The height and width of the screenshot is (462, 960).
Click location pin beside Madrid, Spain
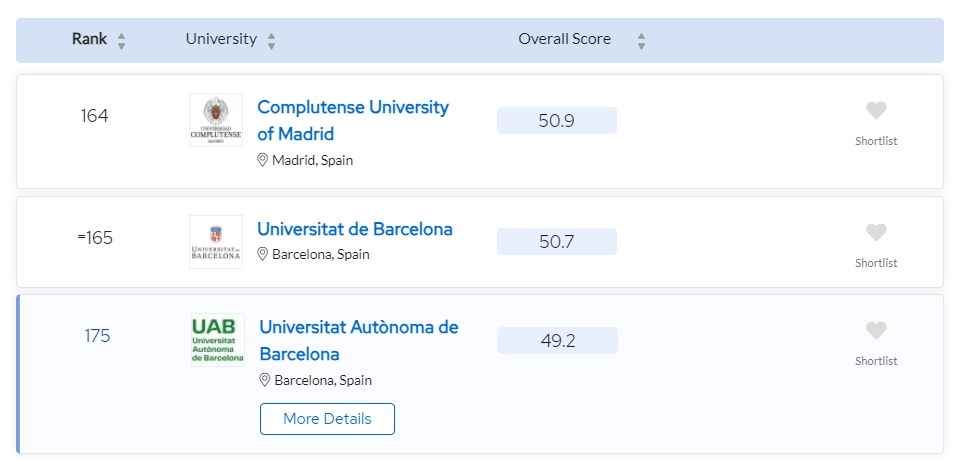[x=263, y=160]
